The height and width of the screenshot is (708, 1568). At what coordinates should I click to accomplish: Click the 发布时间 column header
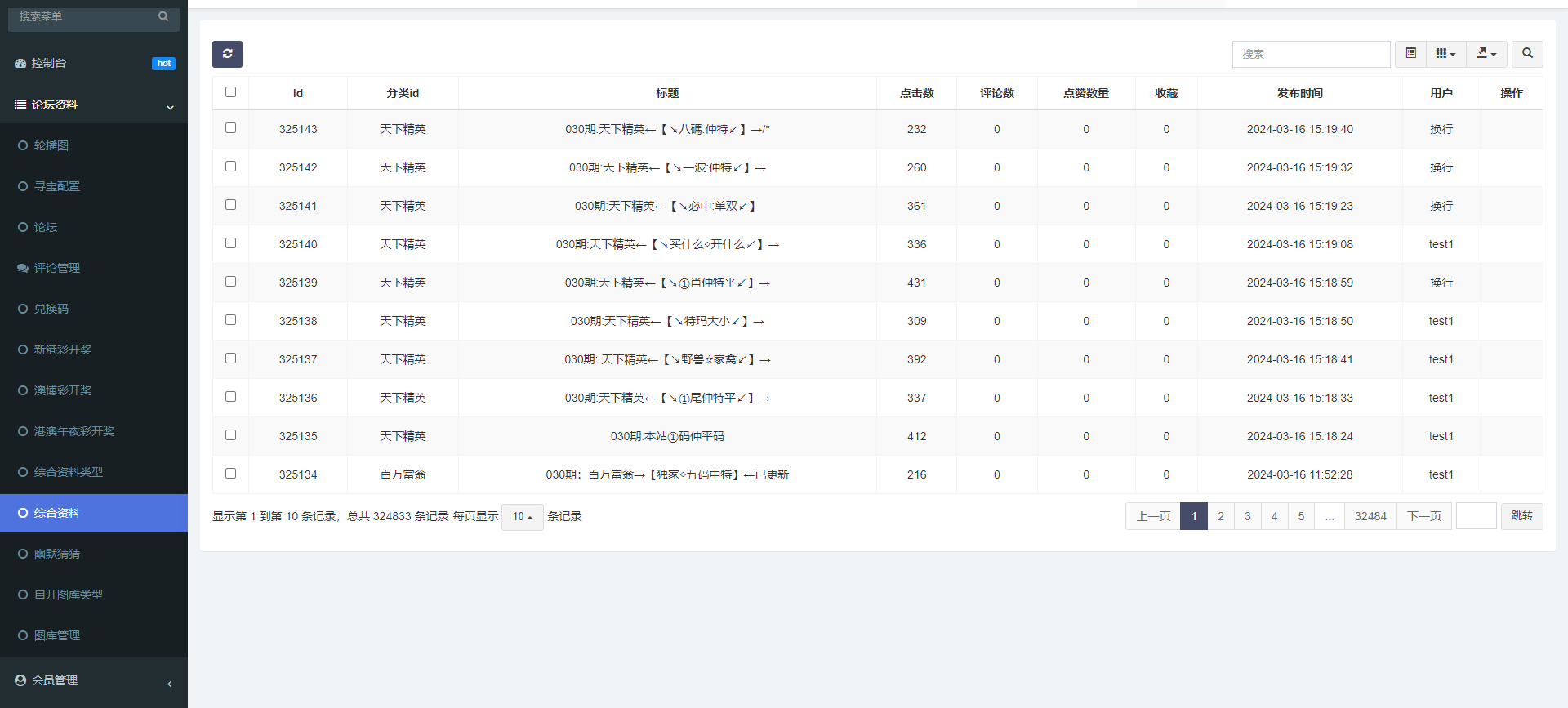tap(1299, 93)
